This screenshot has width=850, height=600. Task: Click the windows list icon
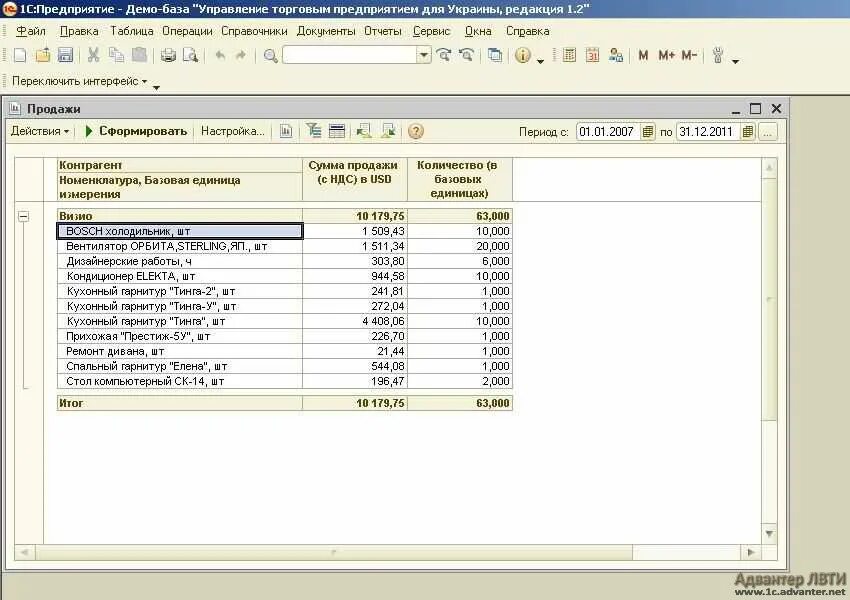coord(495,55)
